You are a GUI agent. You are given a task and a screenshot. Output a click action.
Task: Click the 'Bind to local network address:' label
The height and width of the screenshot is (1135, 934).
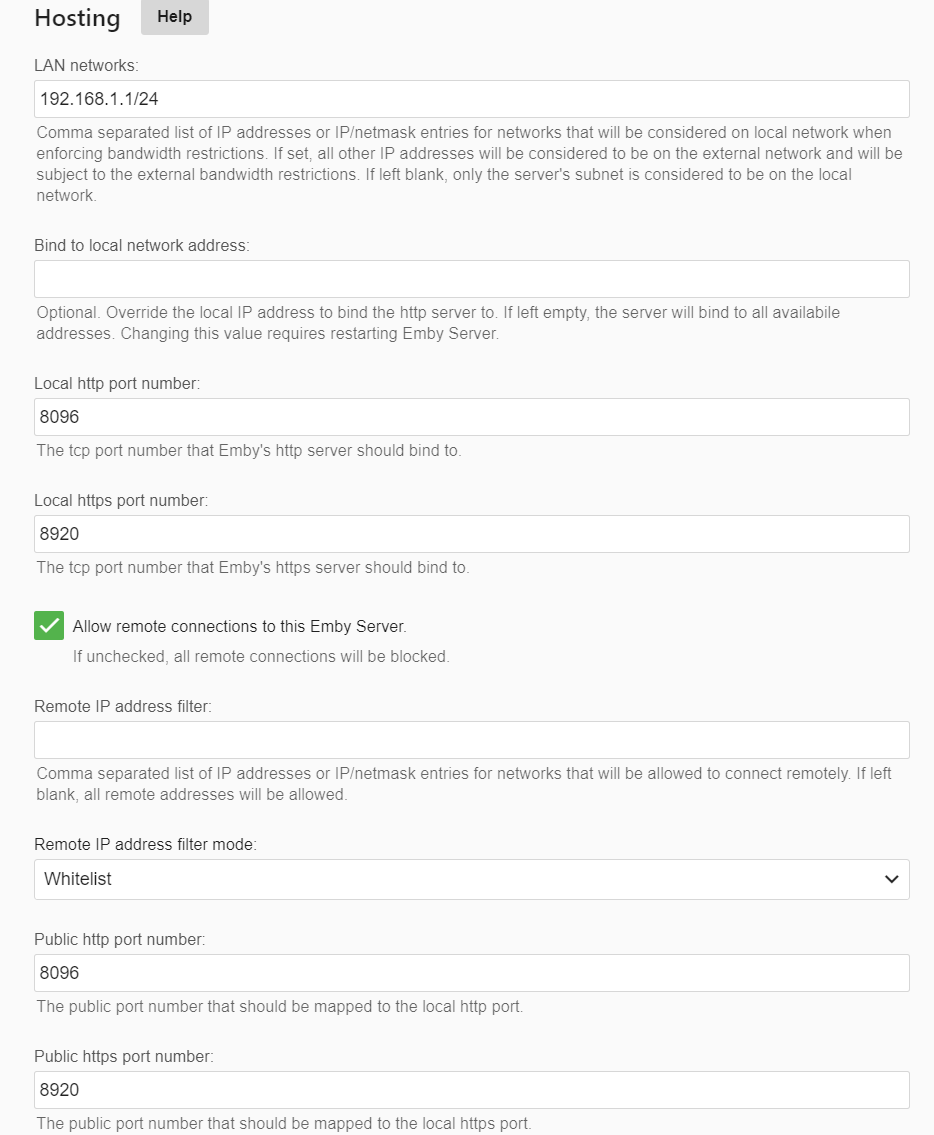[141, 245]
